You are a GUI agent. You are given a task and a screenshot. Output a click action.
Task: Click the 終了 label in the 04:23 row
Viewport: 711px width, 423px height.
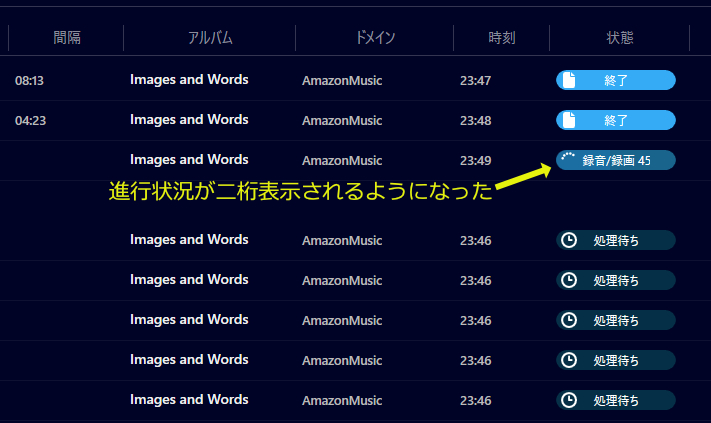[x=616, y=120]
